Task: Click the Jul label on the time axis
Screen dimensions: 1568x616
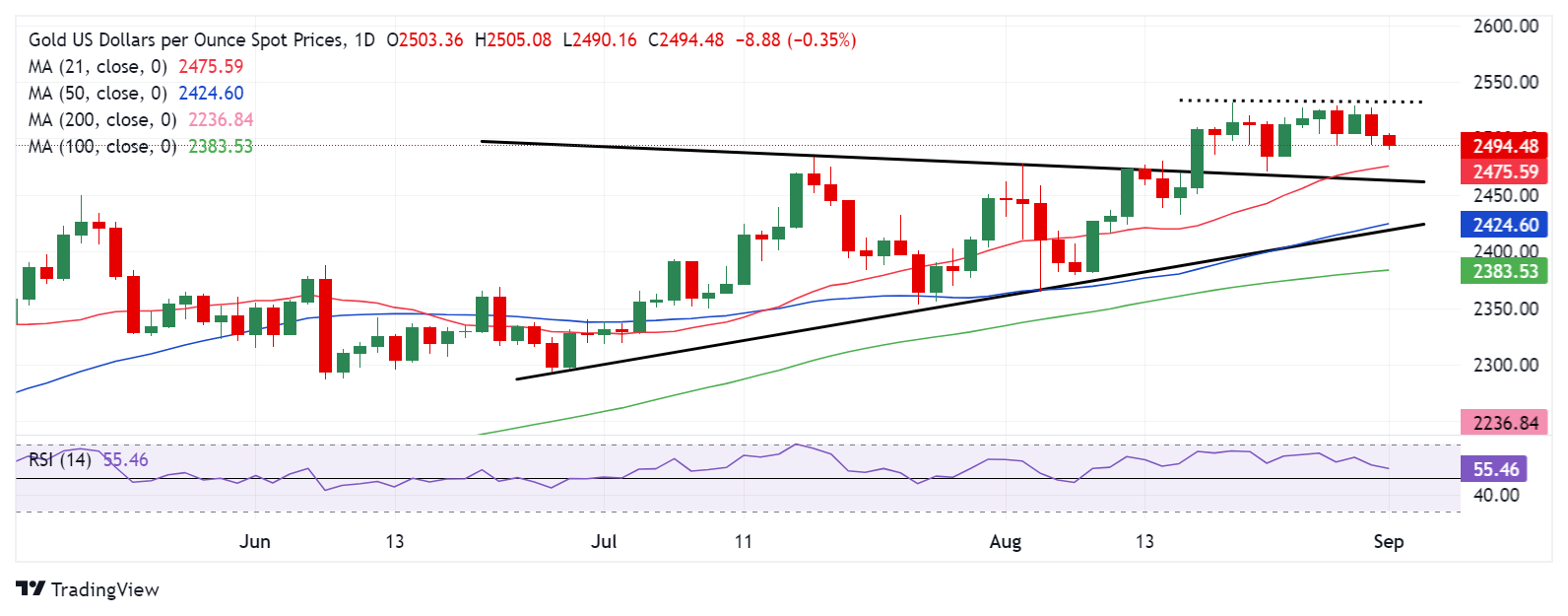Action: click(x=604, y=541)
